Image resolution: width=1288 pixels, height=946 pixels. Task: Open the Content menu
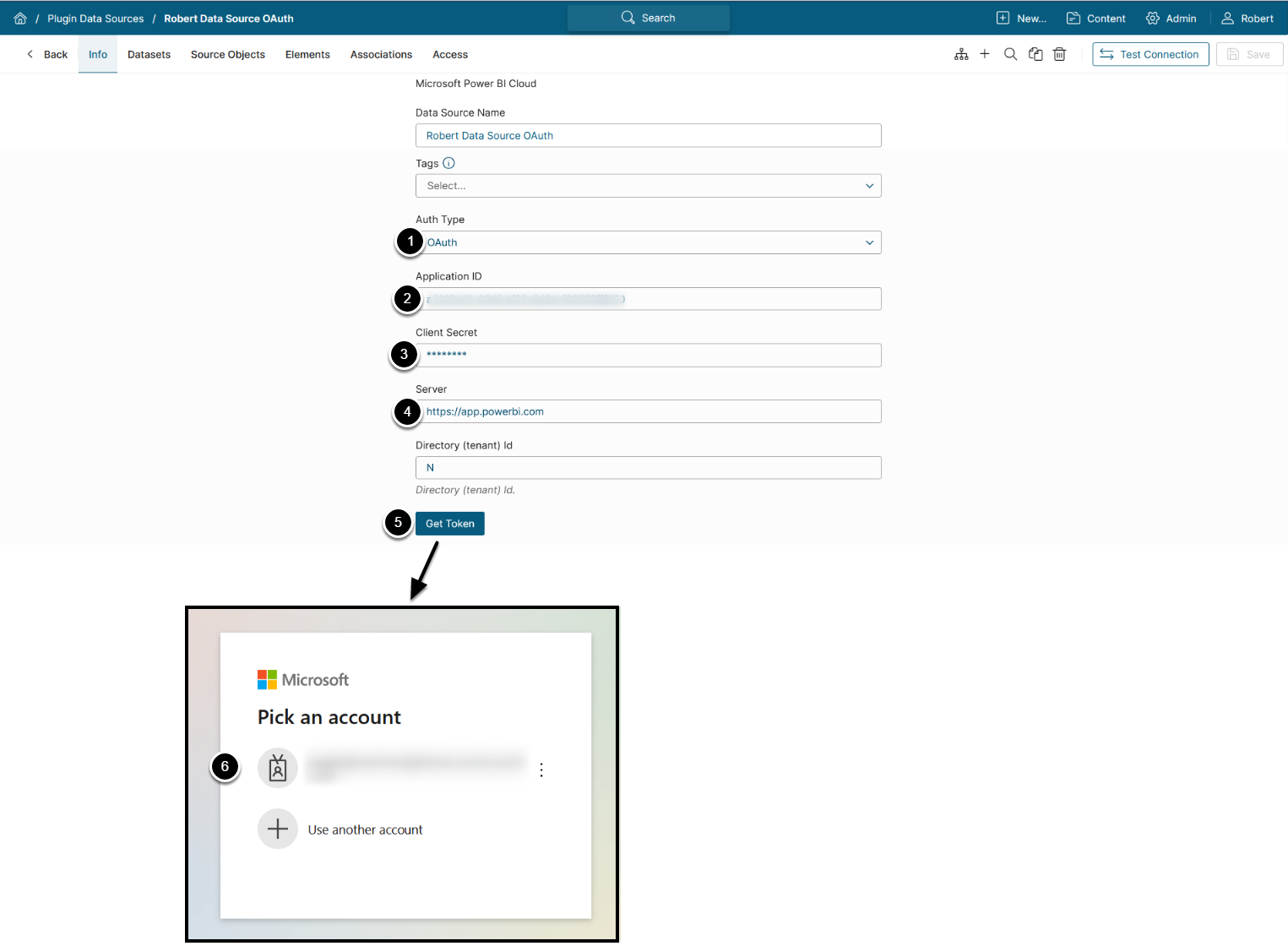1095,18
